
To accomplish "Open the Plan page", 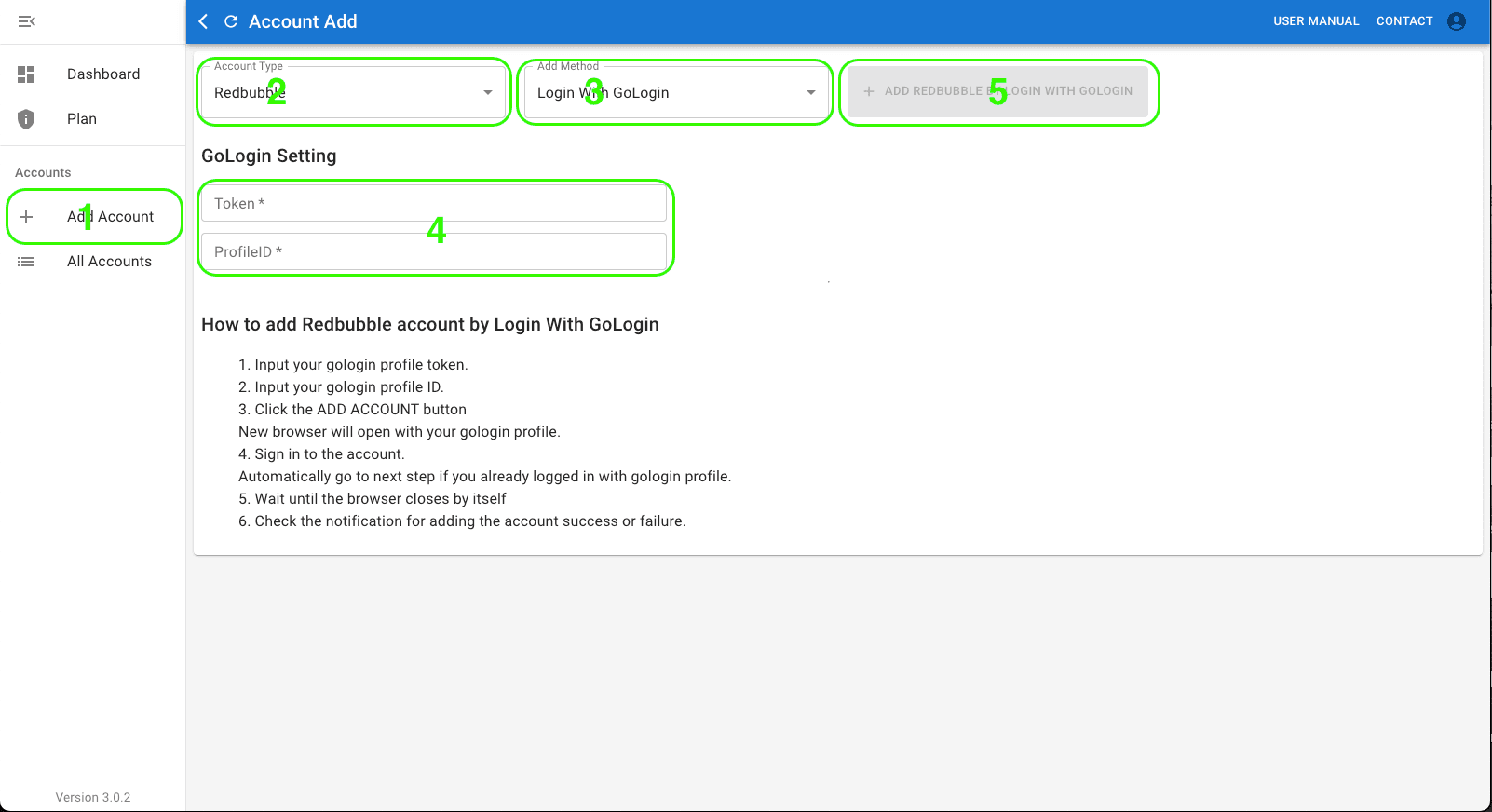I will click(x=93, y=119).
